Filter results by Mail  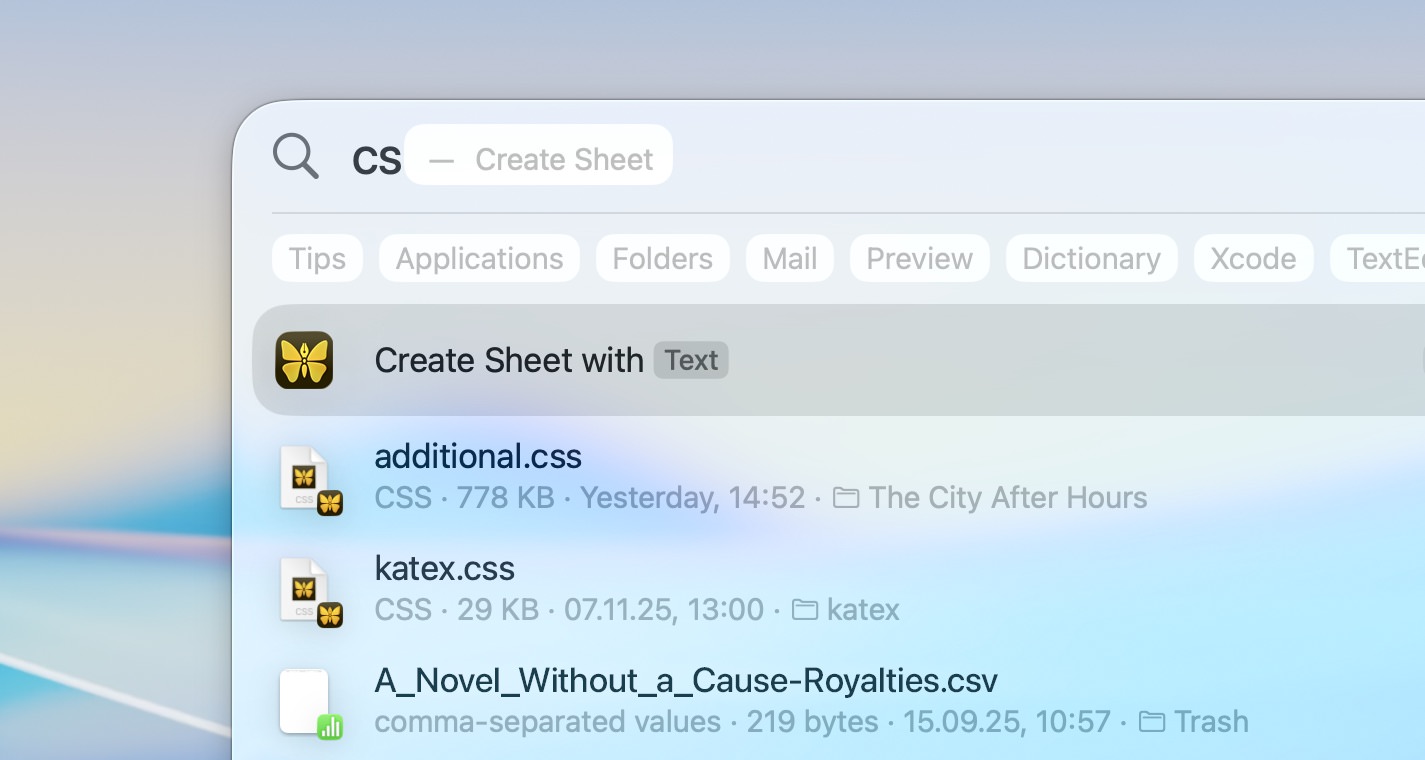pyautogui.click(x=789, y=258)
